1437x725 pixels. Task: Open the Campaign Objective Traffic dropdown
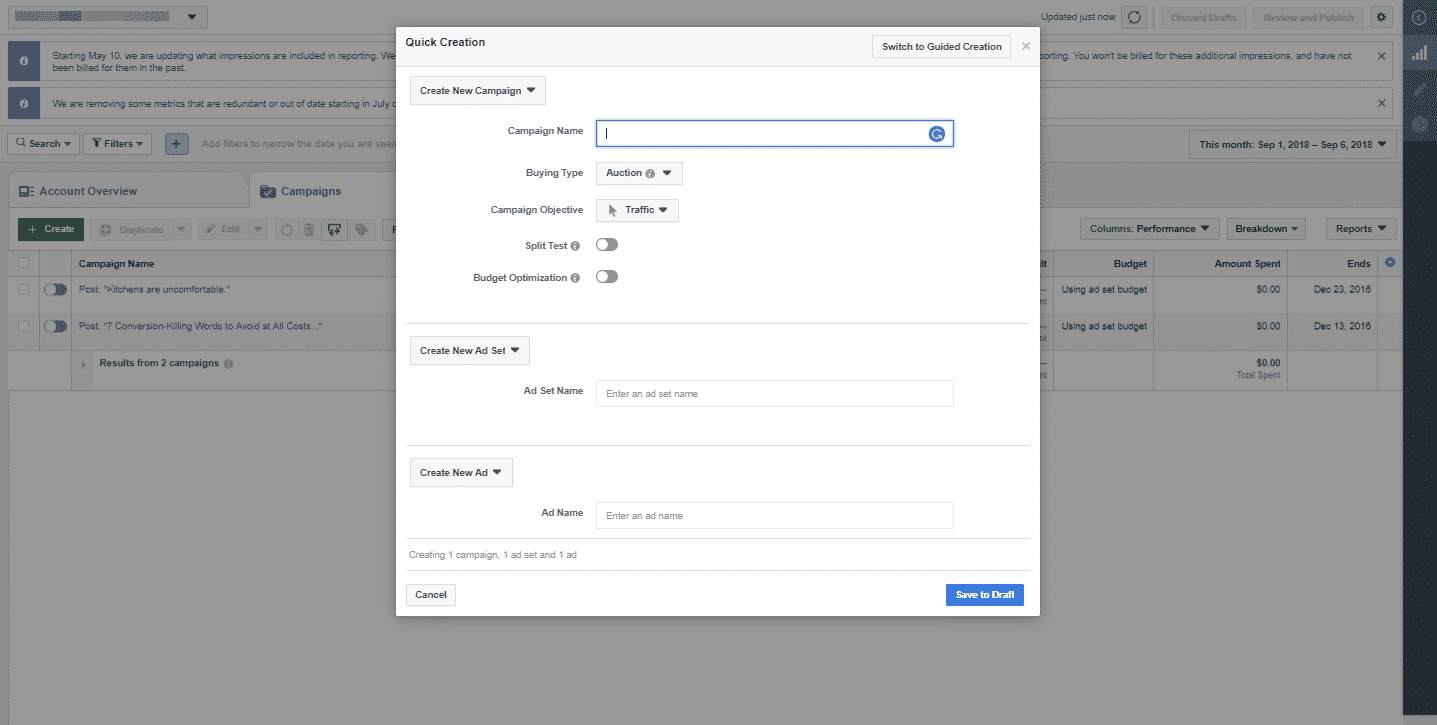(x=637, y=210)
